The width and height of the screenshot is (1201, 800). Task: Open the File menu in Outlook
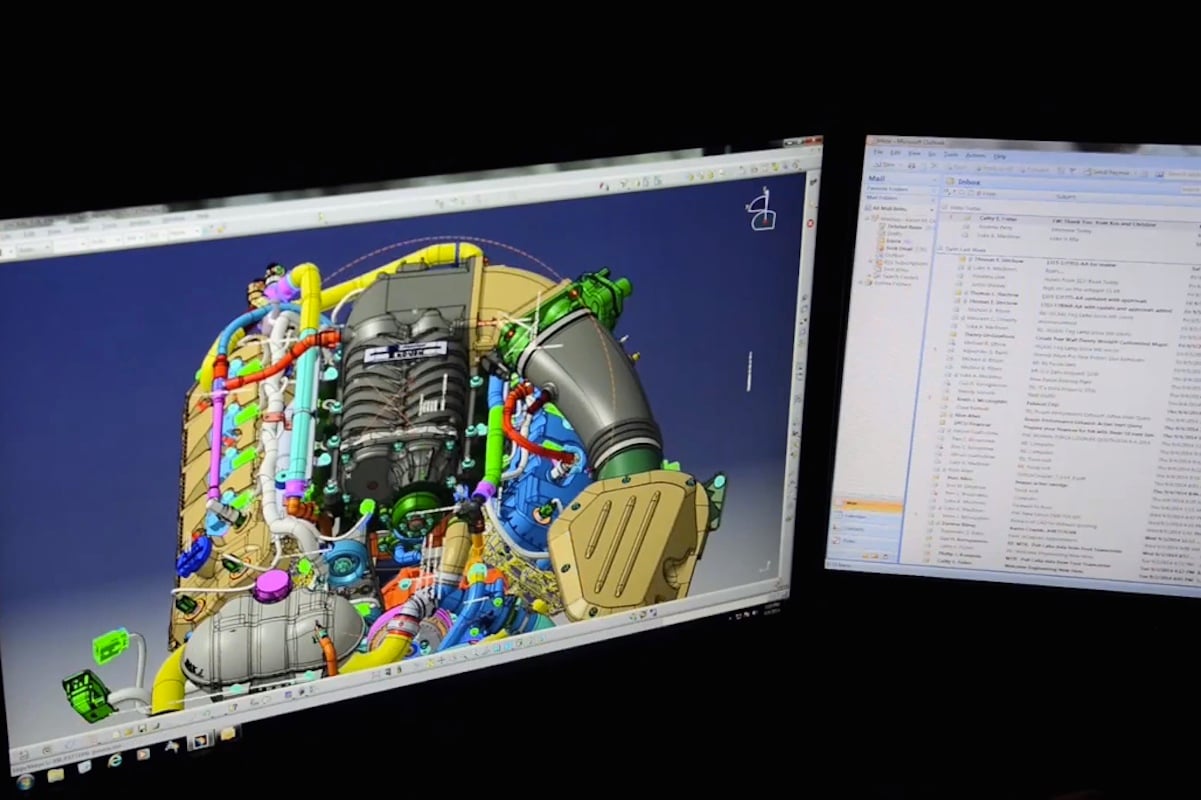click(x=878, y=152)
